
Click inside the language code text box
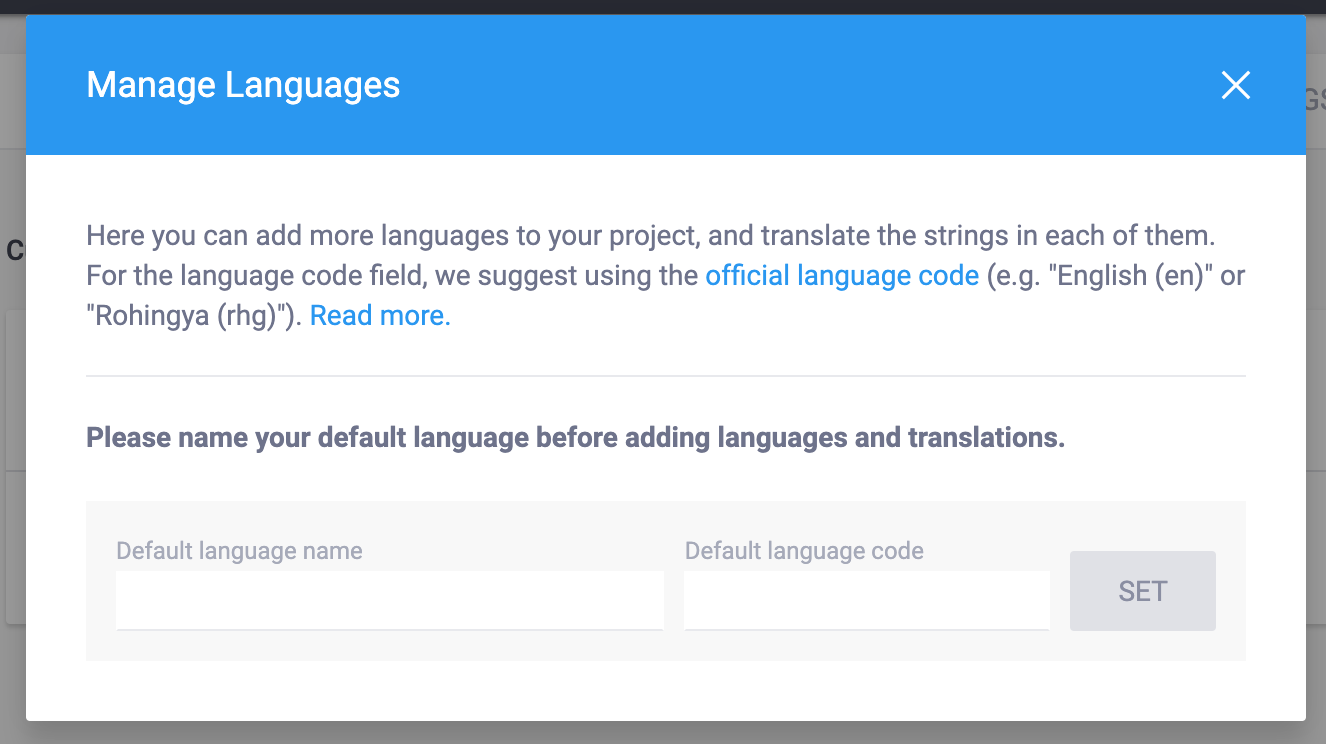(866, 600)
